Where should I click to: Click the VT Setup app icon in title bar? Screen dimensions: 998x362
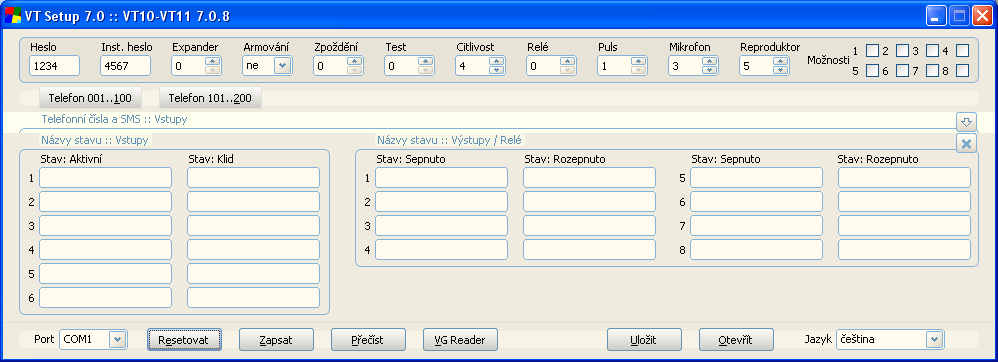[13, 16]
